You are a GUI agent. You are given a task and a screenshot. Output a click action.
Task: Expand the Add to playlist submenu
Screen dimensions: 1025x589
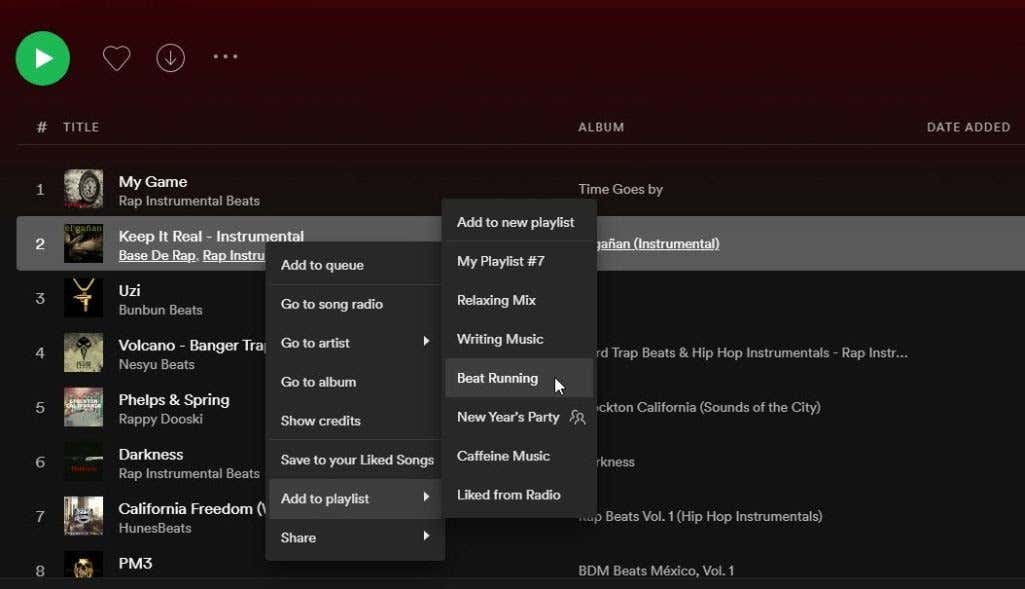click(x=355, y=498)
